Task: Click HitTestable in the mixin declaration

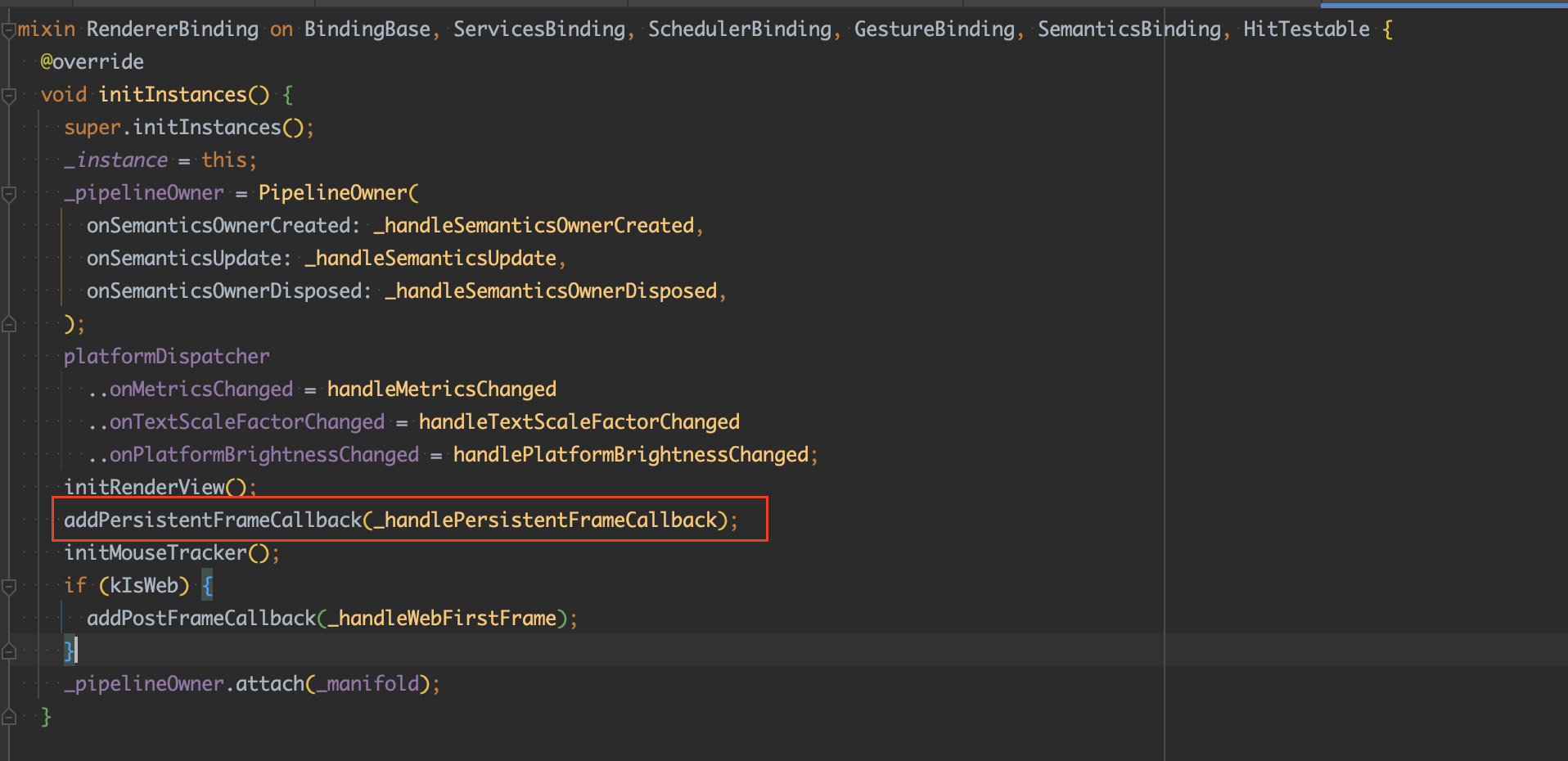Action: [x=1306, y=29]
